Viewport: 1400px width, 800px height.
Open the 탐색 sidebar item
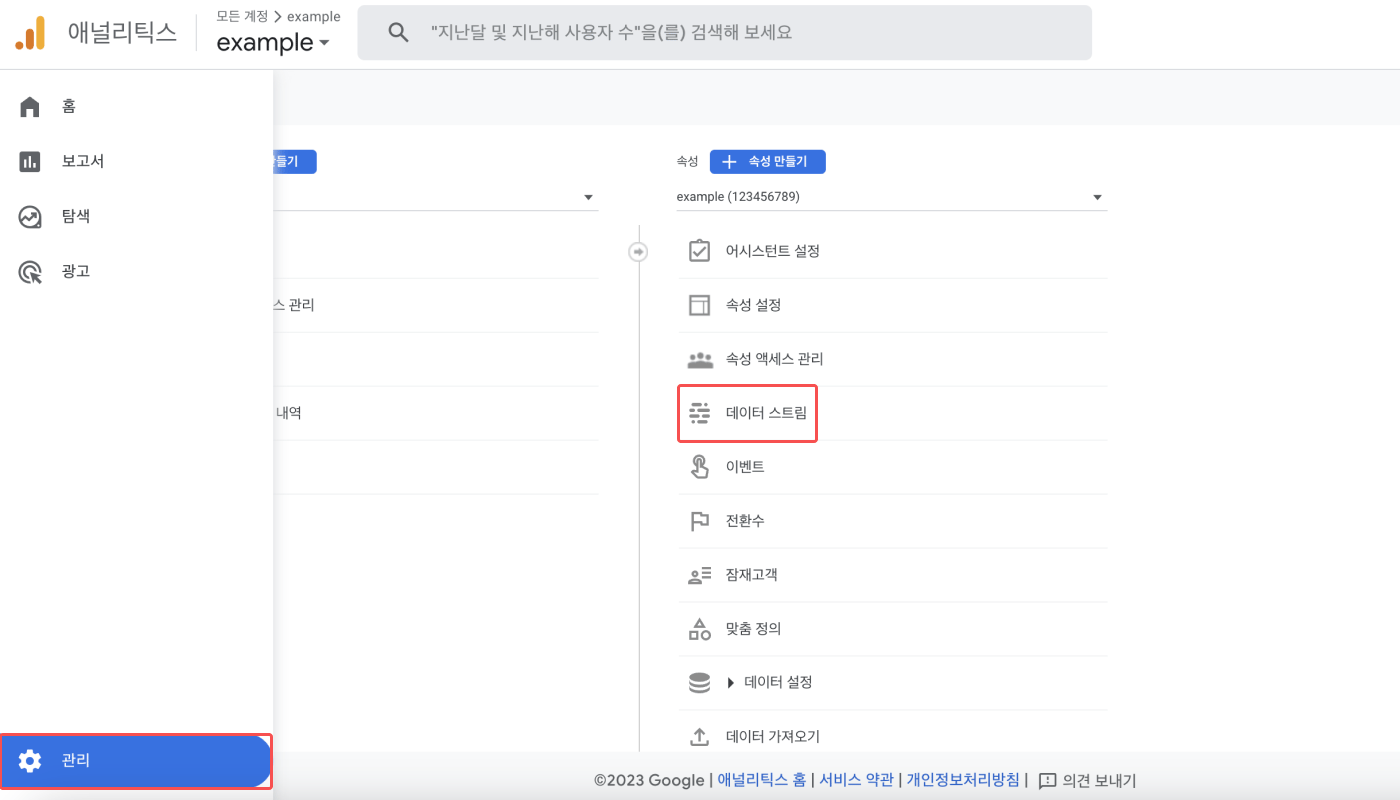click(x=136, y=216)
